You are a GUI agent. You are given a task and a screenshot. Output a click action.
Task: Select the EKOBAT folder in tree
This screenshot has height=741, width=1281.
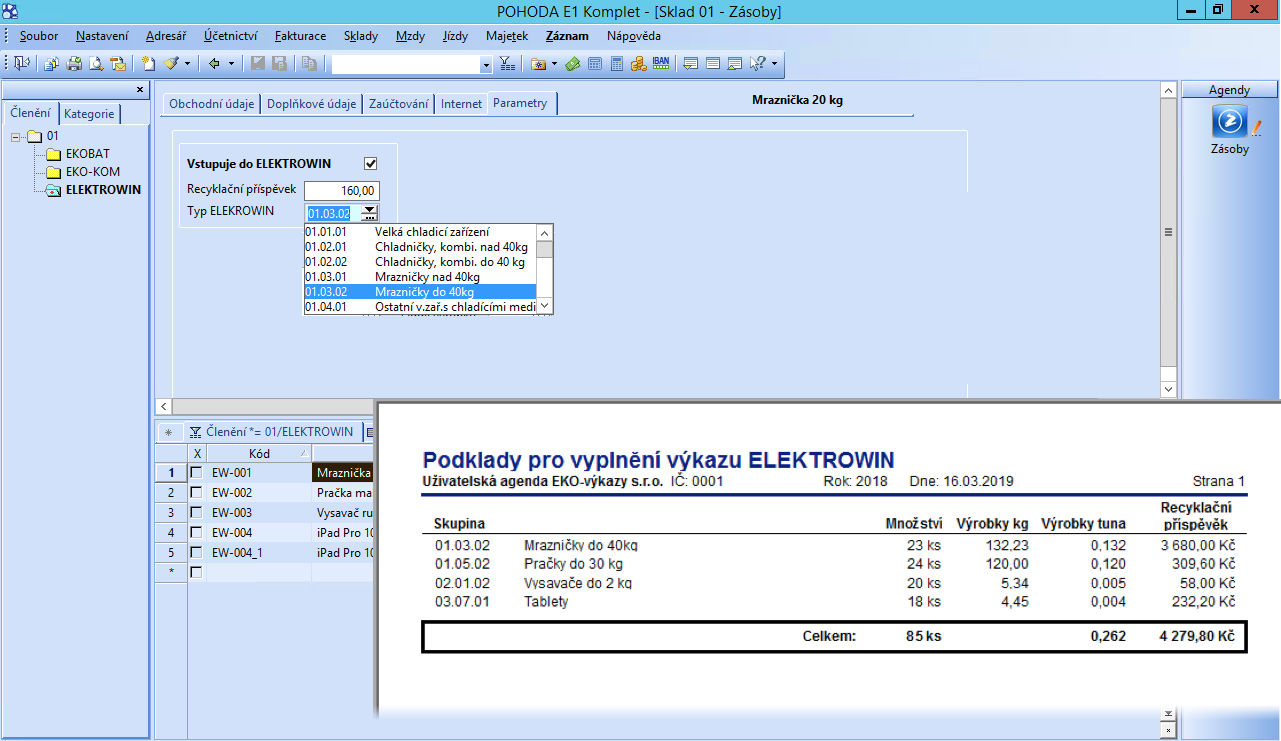click(88, 154)
